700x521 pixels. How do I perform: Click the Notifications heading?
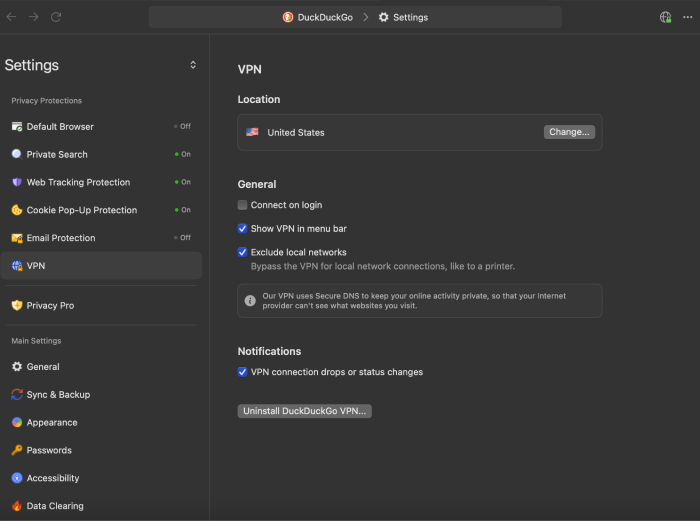(x=269, y=351)
